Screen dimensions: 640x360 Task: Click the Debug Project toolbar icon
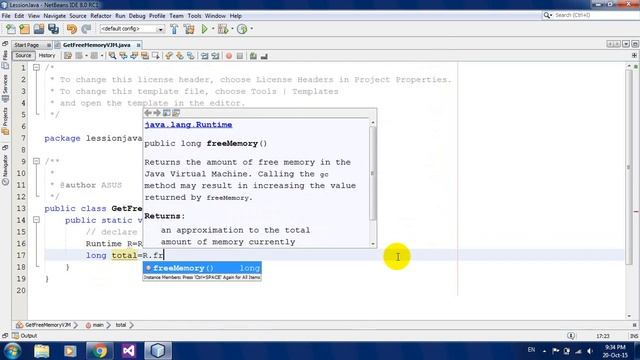coord(223,29)
